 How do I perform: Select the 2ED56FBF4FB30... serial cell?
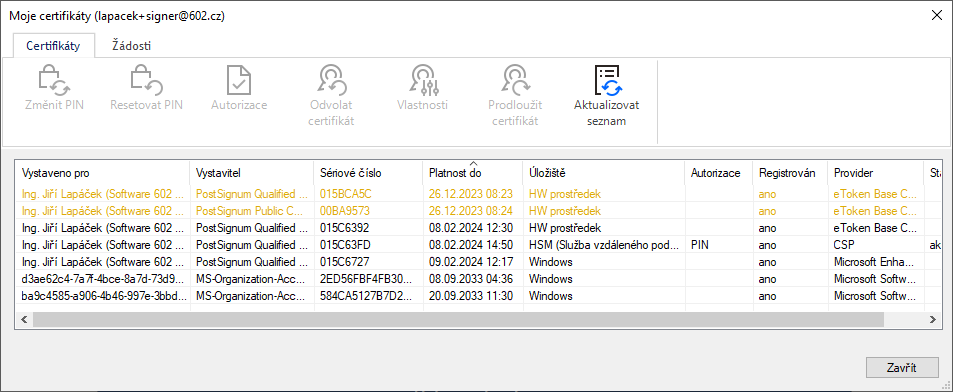[368, 279]
